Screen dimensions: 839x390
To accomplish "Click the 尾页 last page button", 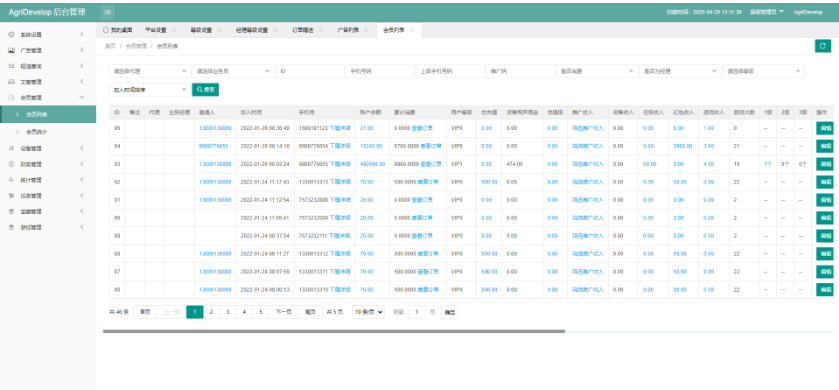I will pyautogui.click(x=310, y=312).
